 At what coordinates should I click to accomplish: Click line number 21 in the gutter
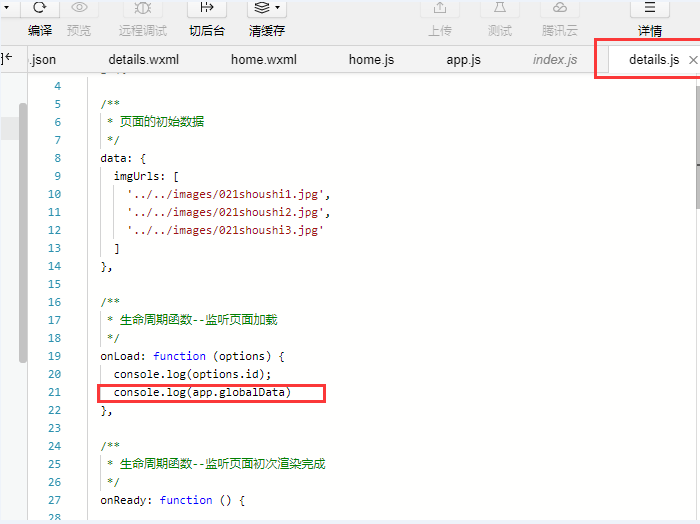click(x=54, y=392)
